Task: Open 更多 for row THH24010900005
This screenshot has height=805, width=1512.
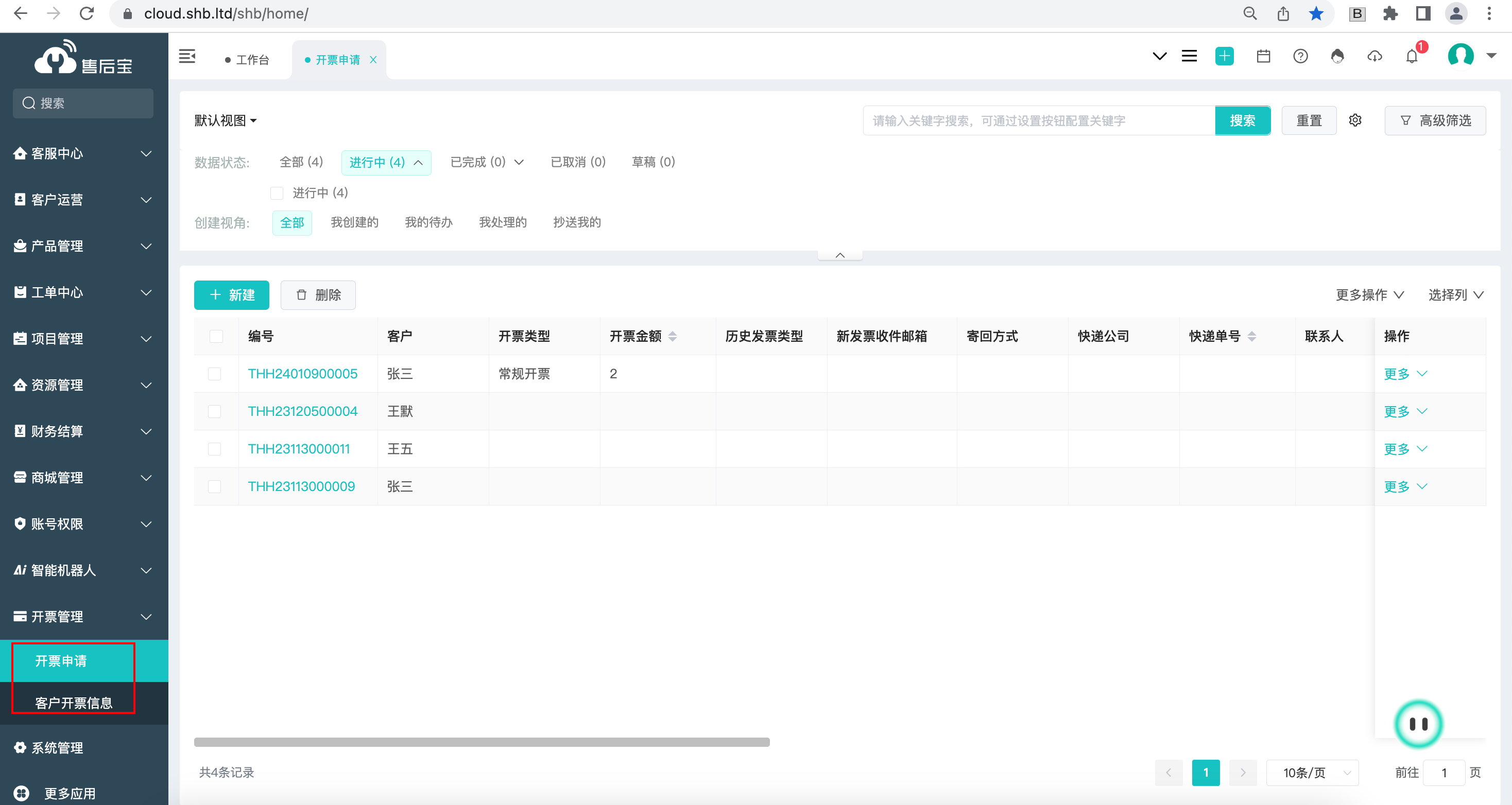Action: point(1405,374)
